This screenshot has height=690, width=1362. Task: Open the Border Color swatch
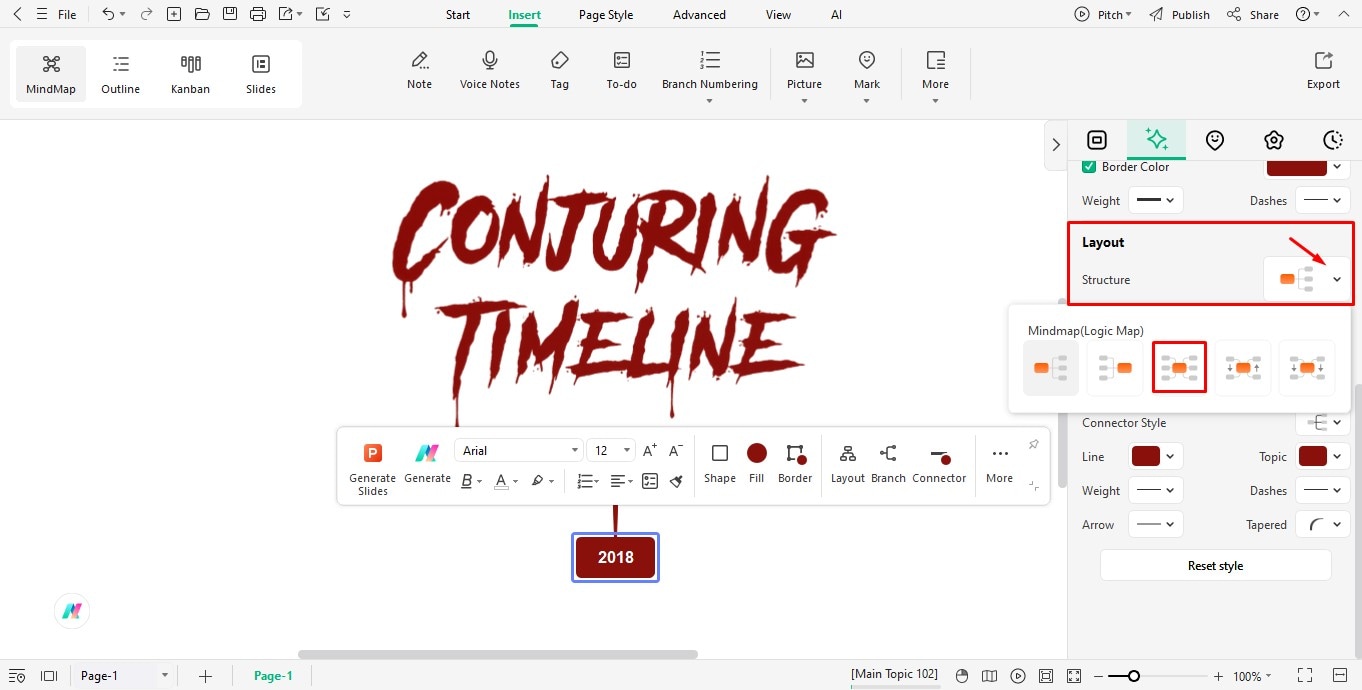1297,166
